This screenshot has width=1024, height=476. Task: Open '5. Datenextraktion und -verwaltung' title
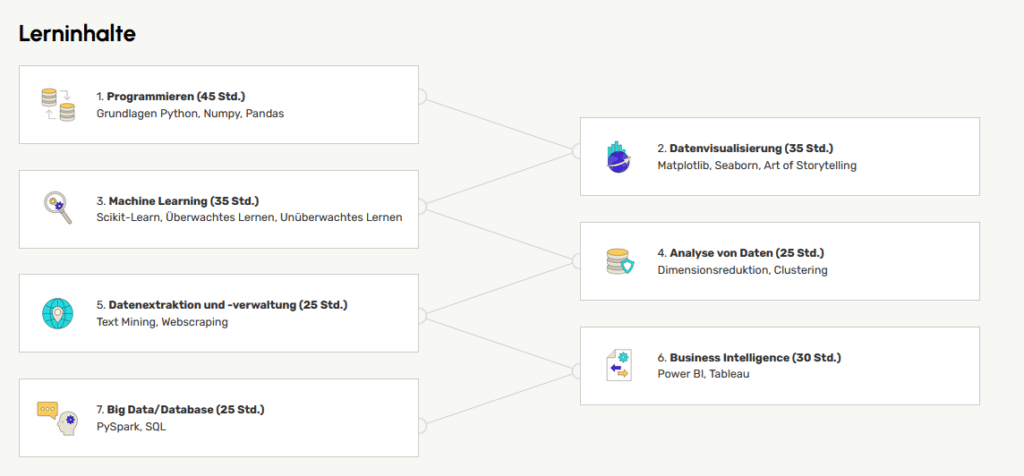(221, 305)
